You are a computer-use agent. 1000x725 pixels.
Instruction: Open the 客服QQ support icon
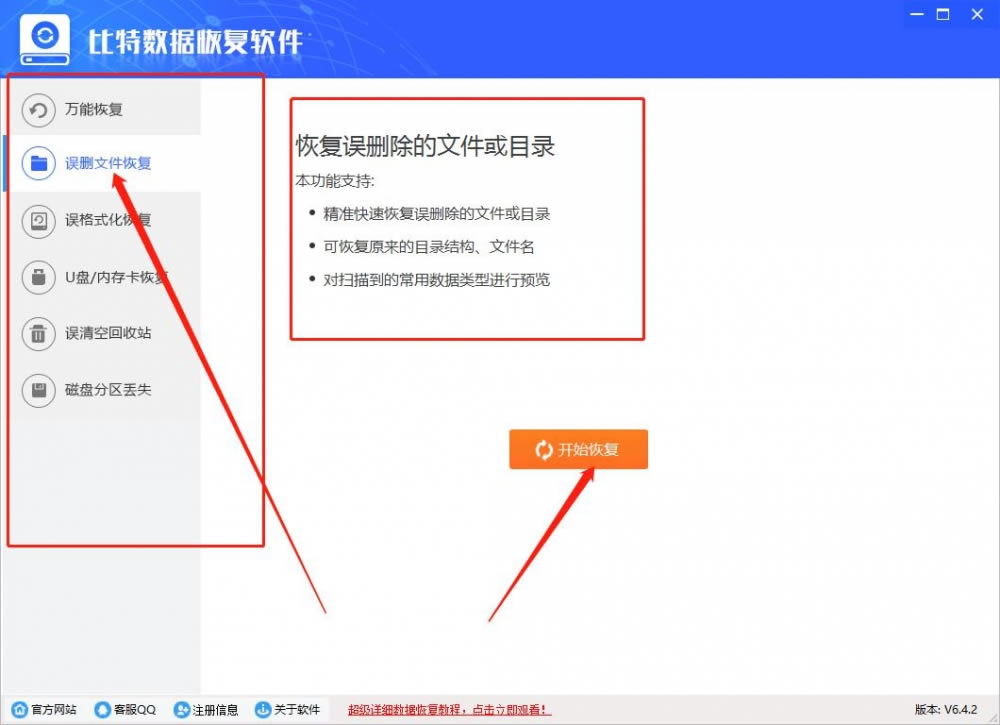click(101, 710)
